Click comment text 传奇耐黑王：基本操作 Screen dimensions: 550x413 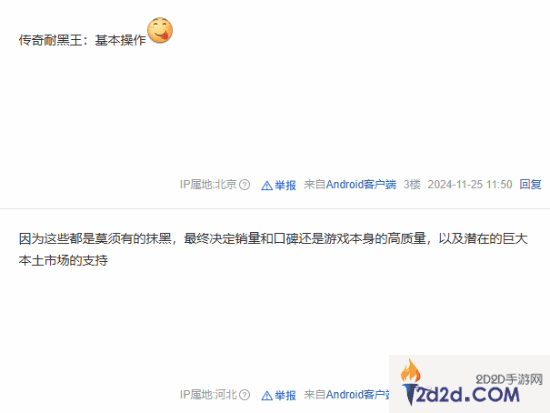(82, 40)
